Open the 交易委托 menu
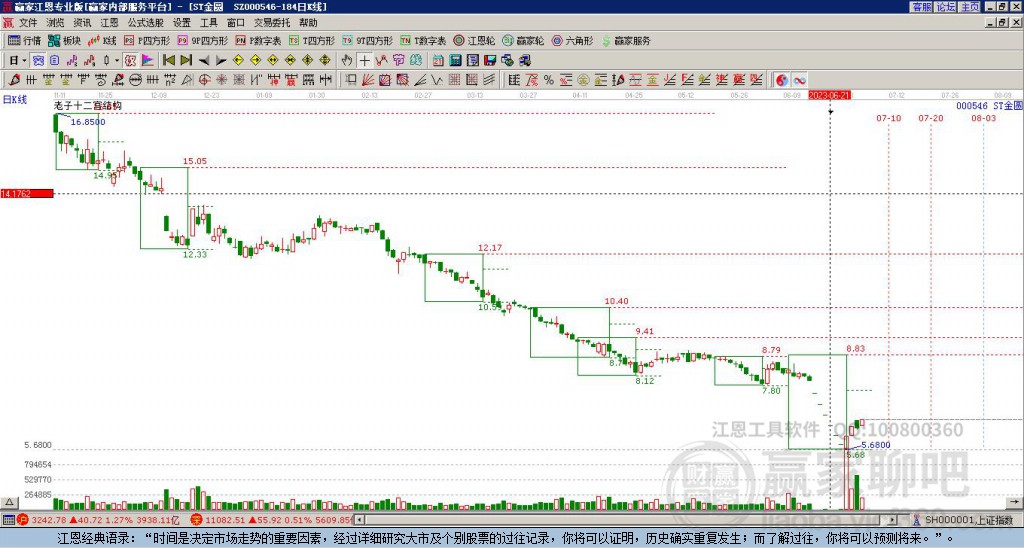 tap(272, 23)
